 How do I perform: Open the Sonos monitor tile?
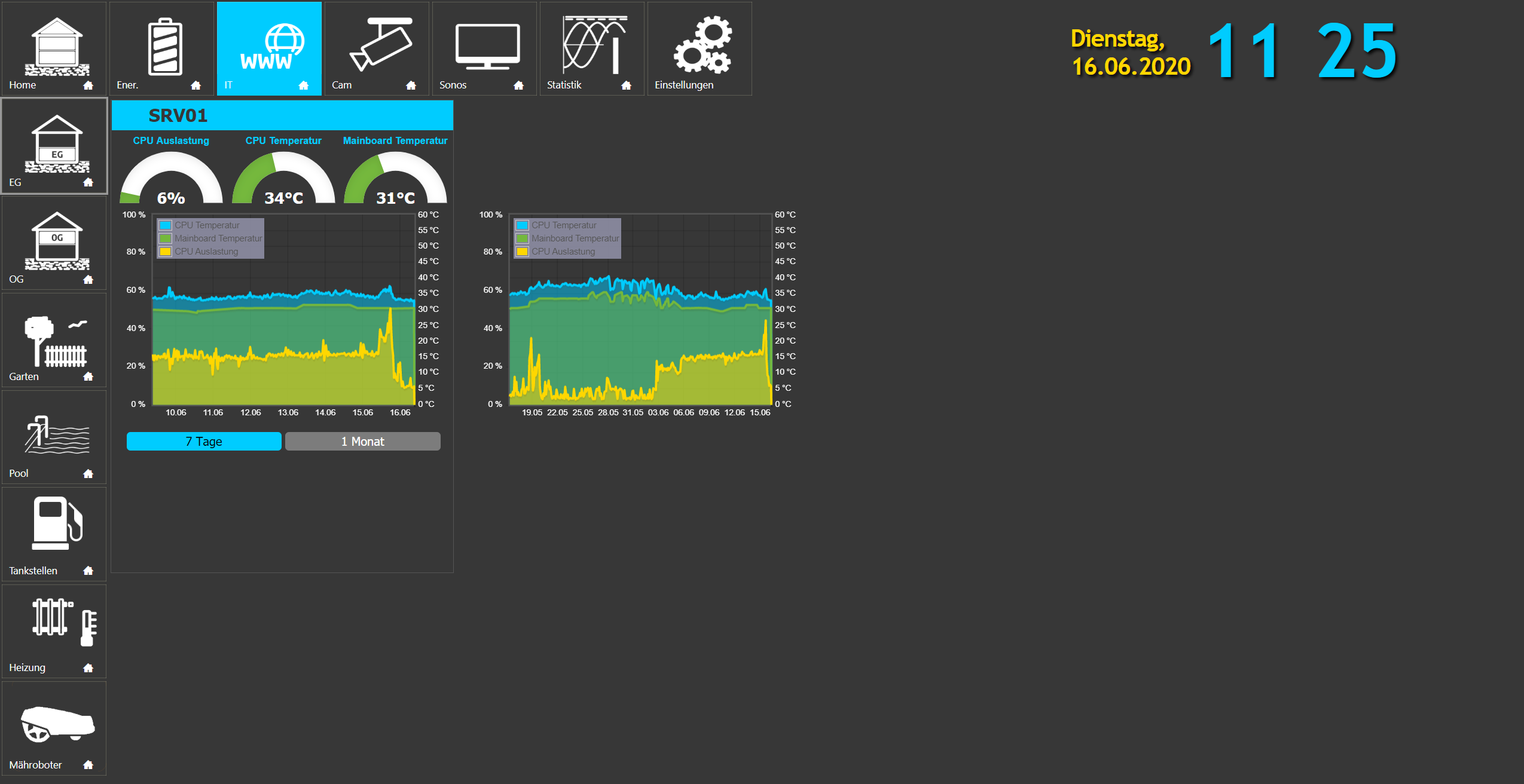tap(484, 49)
